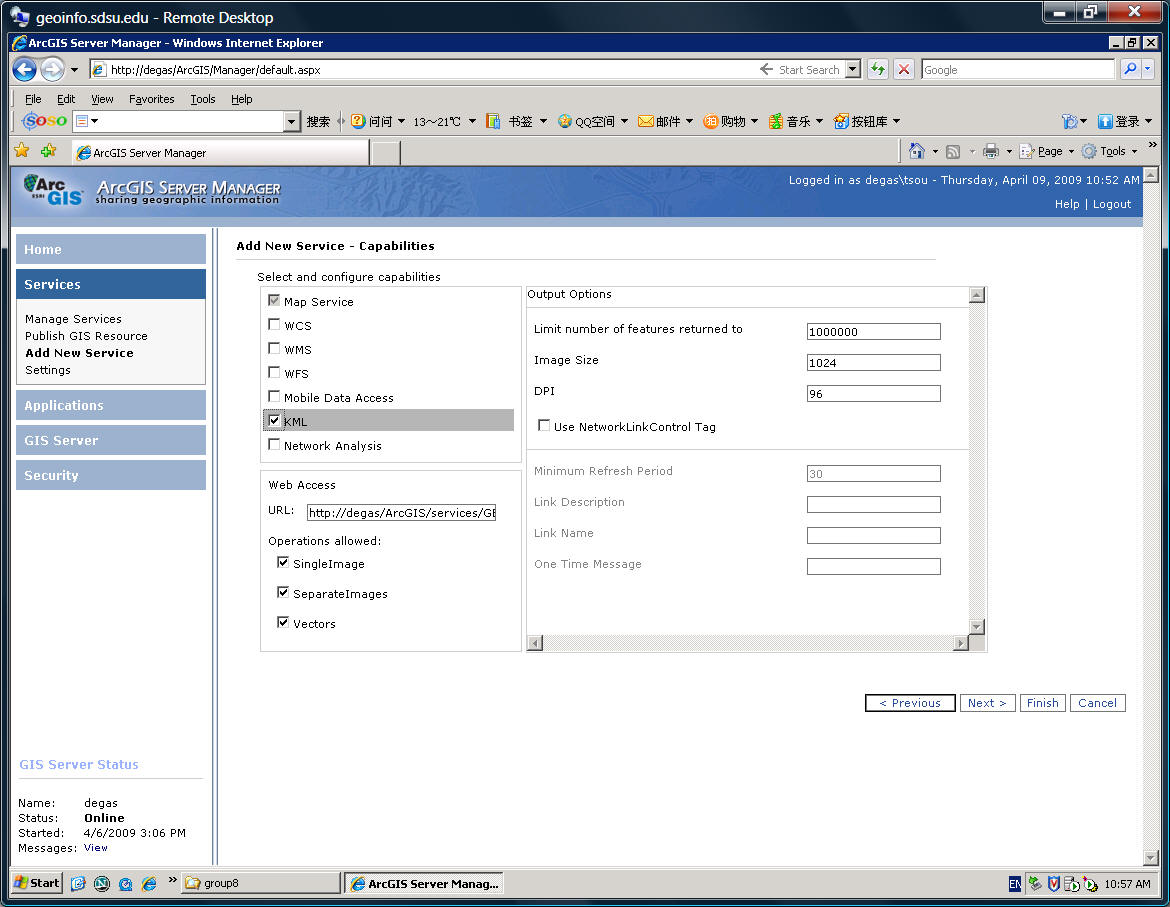Click the Add to Favorites star-plus icon
This screenshot has height=907, width=1170.
(49, 151)
